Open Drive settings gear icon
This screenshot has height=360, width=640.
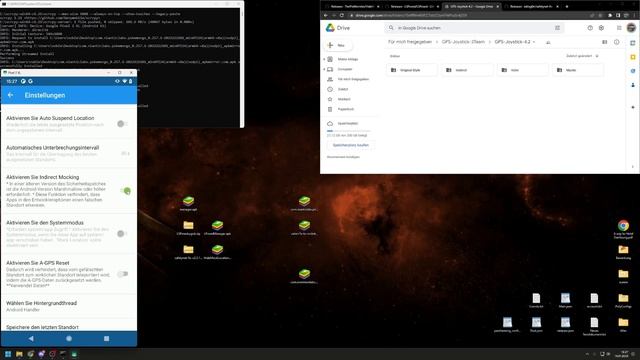coord(601,28)
